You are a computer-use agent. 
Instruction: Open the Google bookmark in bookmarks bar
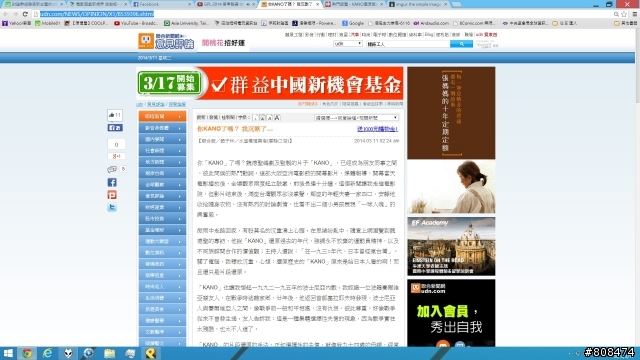(x=353, y=23)
